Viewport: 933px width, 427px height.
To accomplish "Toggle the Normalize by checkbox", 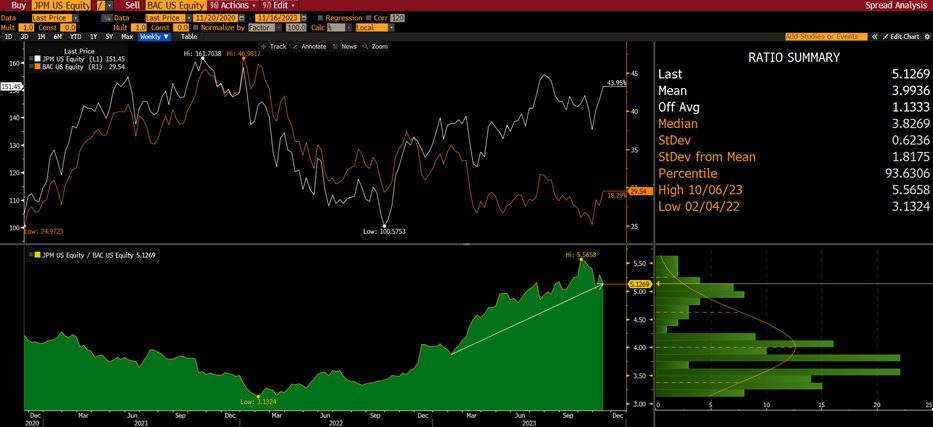I will point(196,27).
